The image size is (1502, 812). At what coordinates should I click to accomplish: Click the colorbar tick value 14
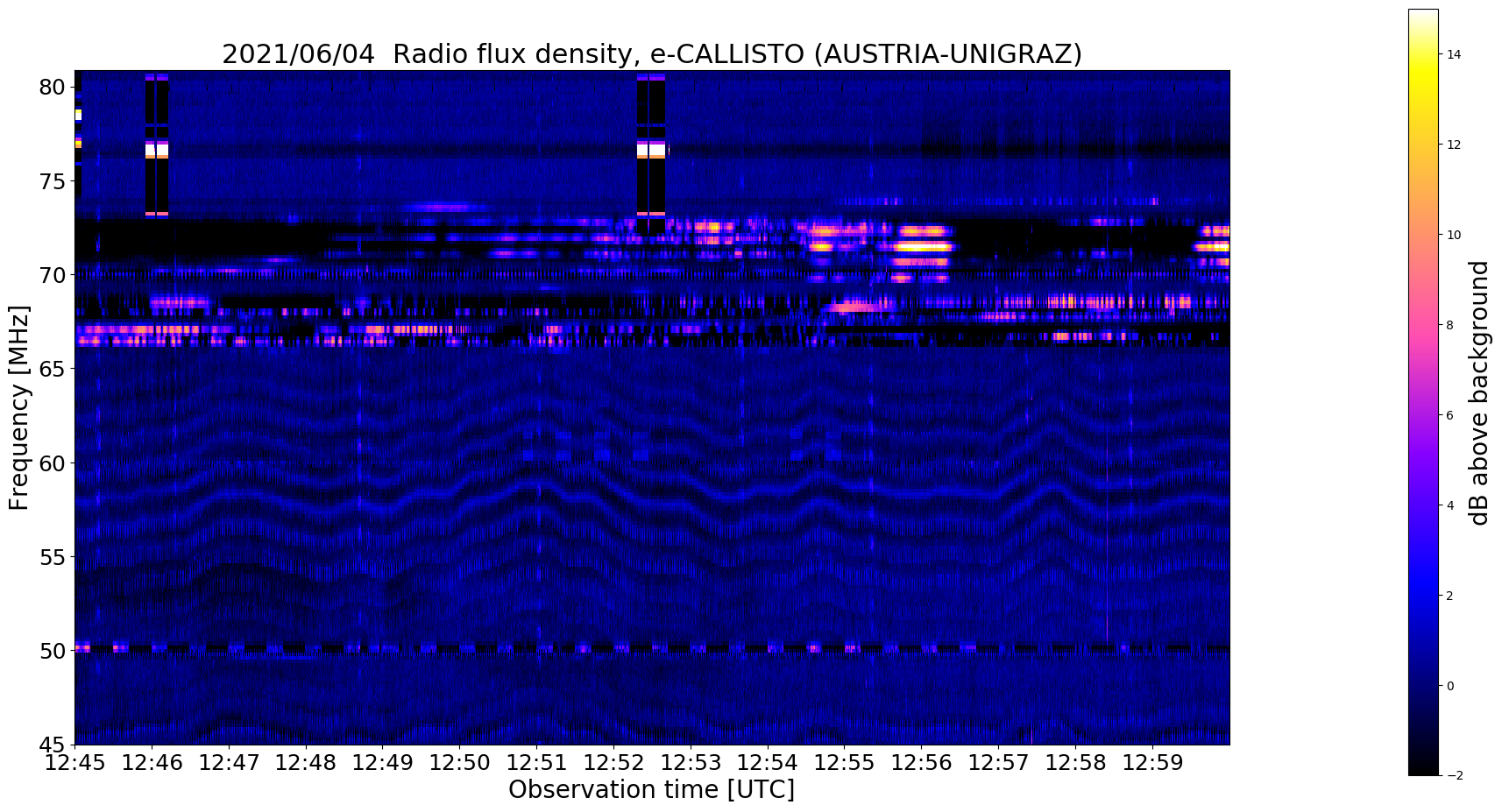(1454, 54)
